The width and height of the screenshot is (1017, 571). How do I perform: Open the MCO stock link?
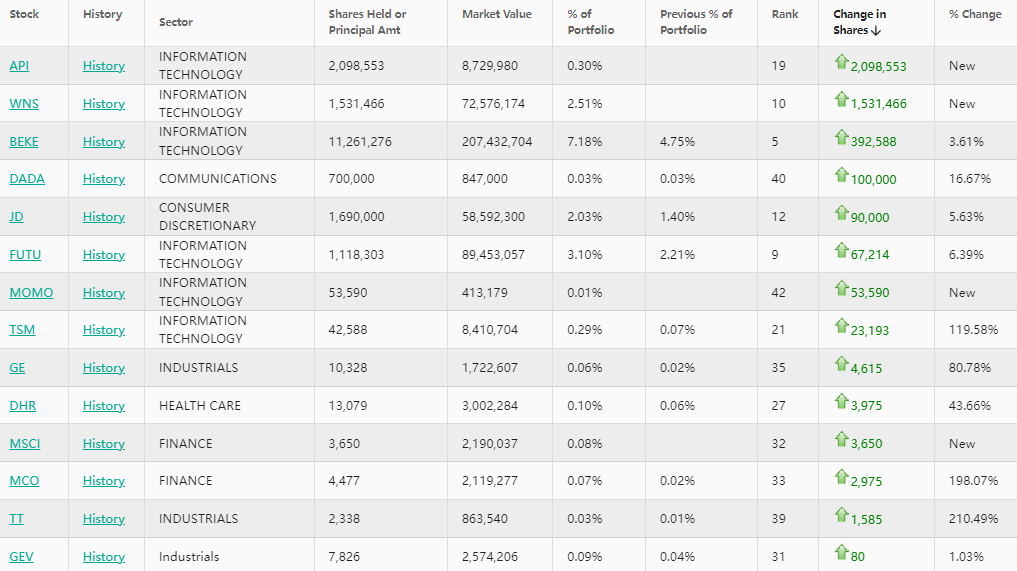(24, 481)
